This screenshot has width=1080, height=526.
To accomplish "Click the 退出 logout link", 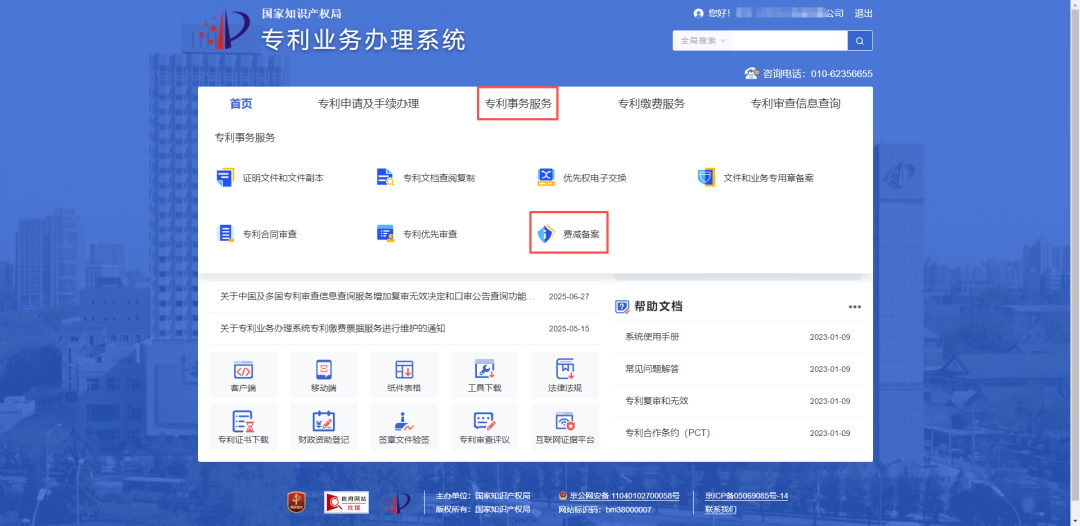I will pyautogui.click(x=864, y=13).
